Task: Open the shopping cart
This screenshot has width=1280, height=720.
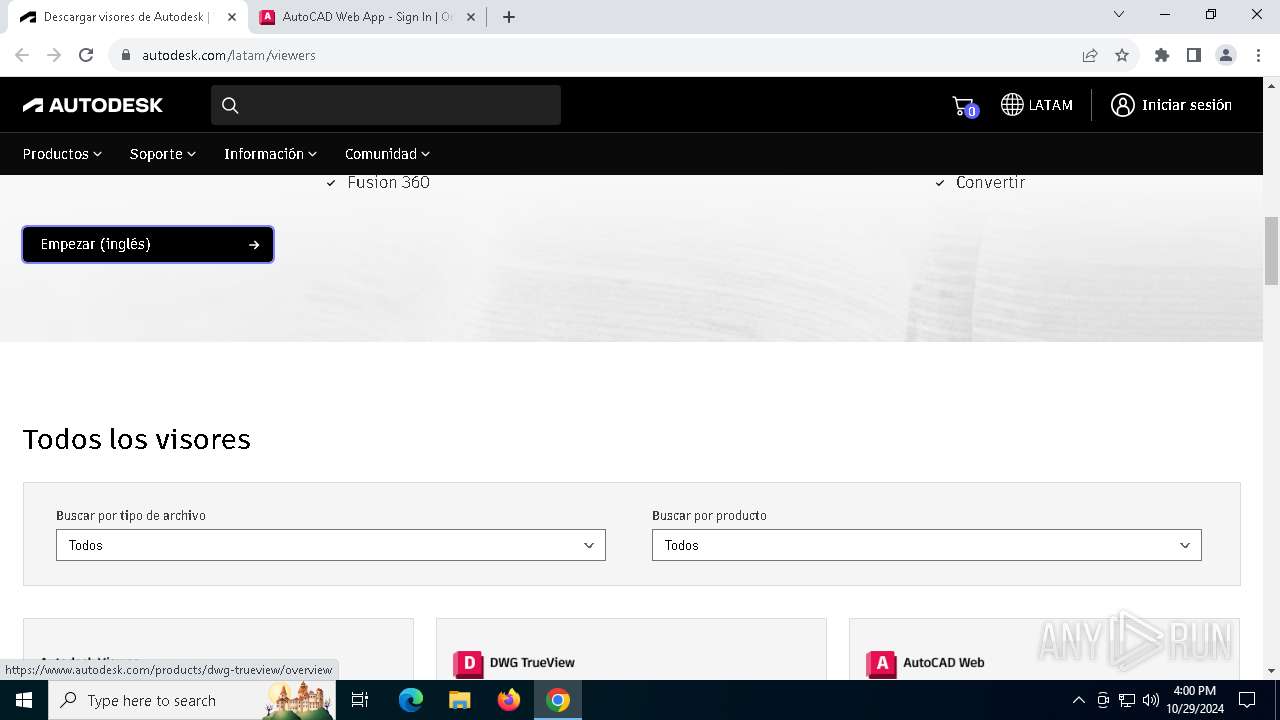Action: pyautogui.click(x=964, y=105)
